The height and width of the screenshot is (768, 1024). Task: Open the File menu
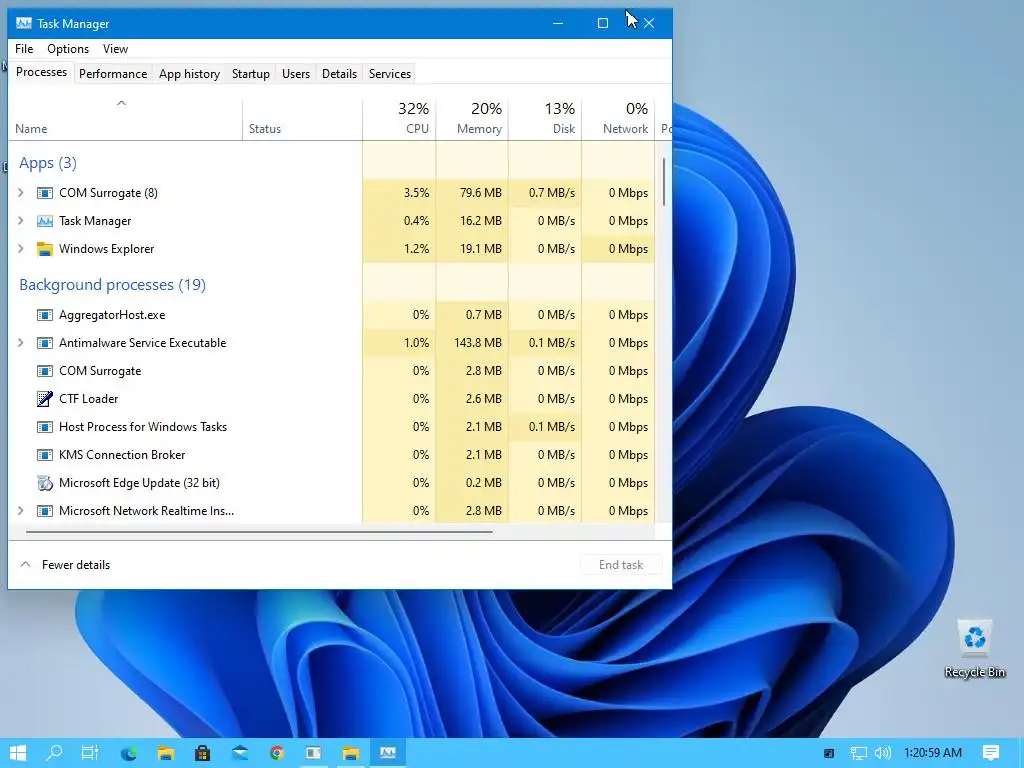24,49
